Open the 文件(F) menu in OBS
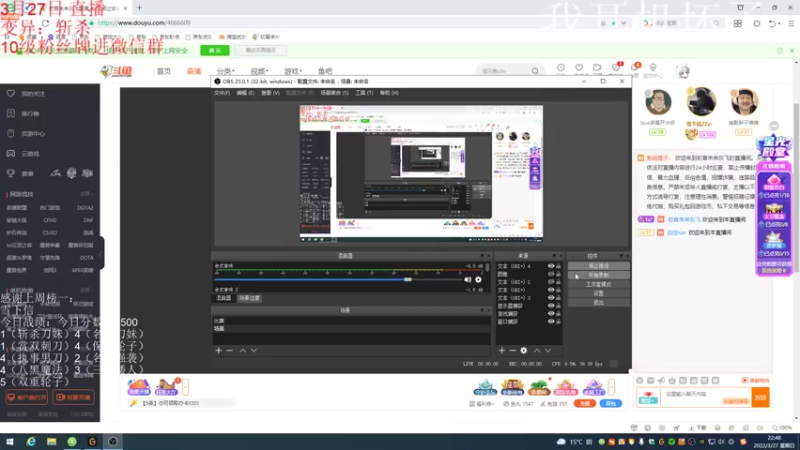 pos(222,93)
